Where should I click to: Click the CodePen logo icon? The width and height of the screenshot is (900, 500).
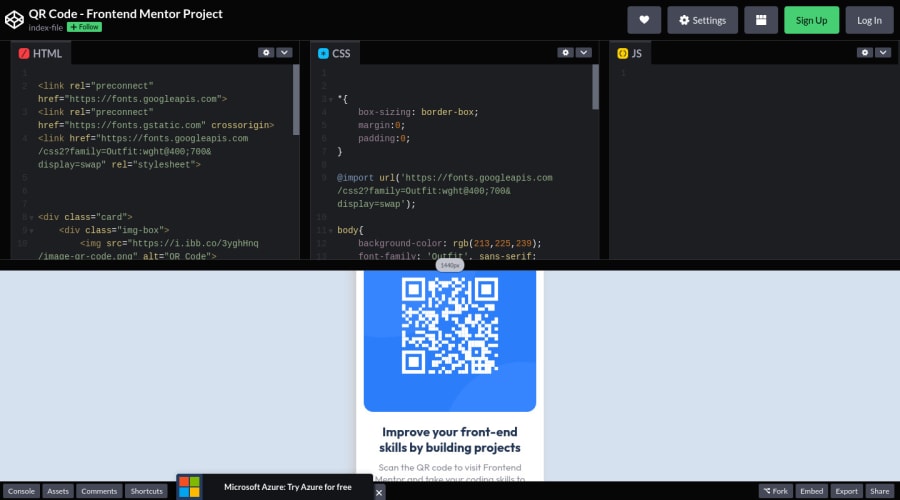click(14, 20)
